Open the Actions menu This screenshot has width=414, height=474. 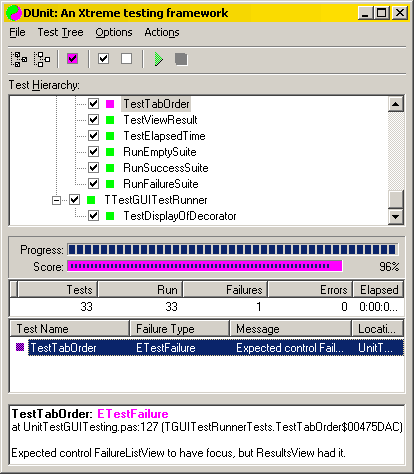[162, 32]
